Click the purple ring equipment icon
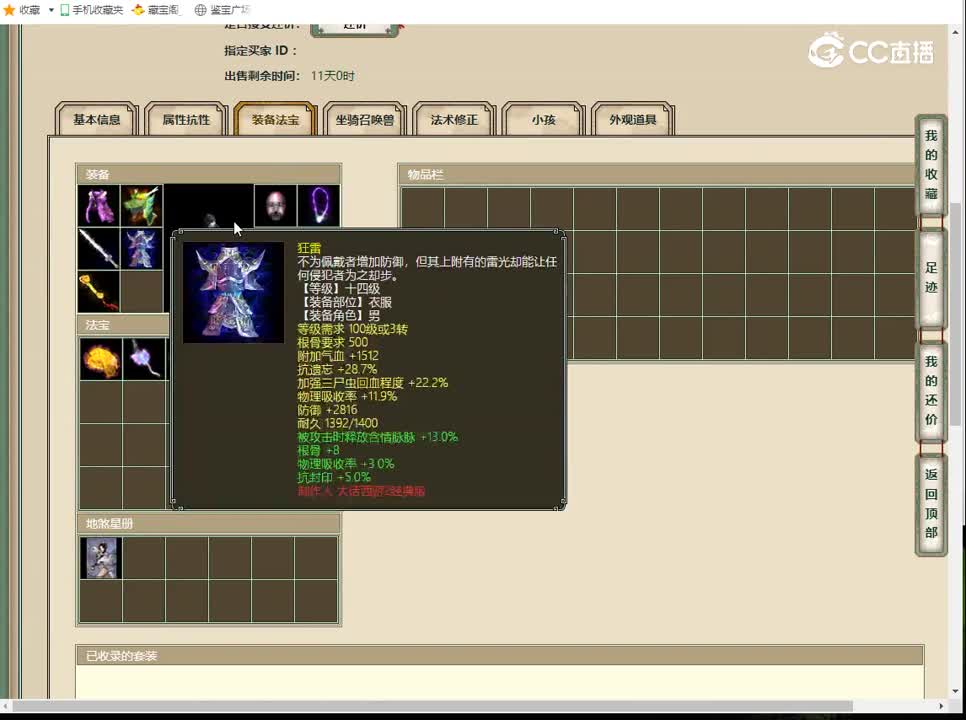The height and width of the screenshot is (720, 966). tap(318, 204)
